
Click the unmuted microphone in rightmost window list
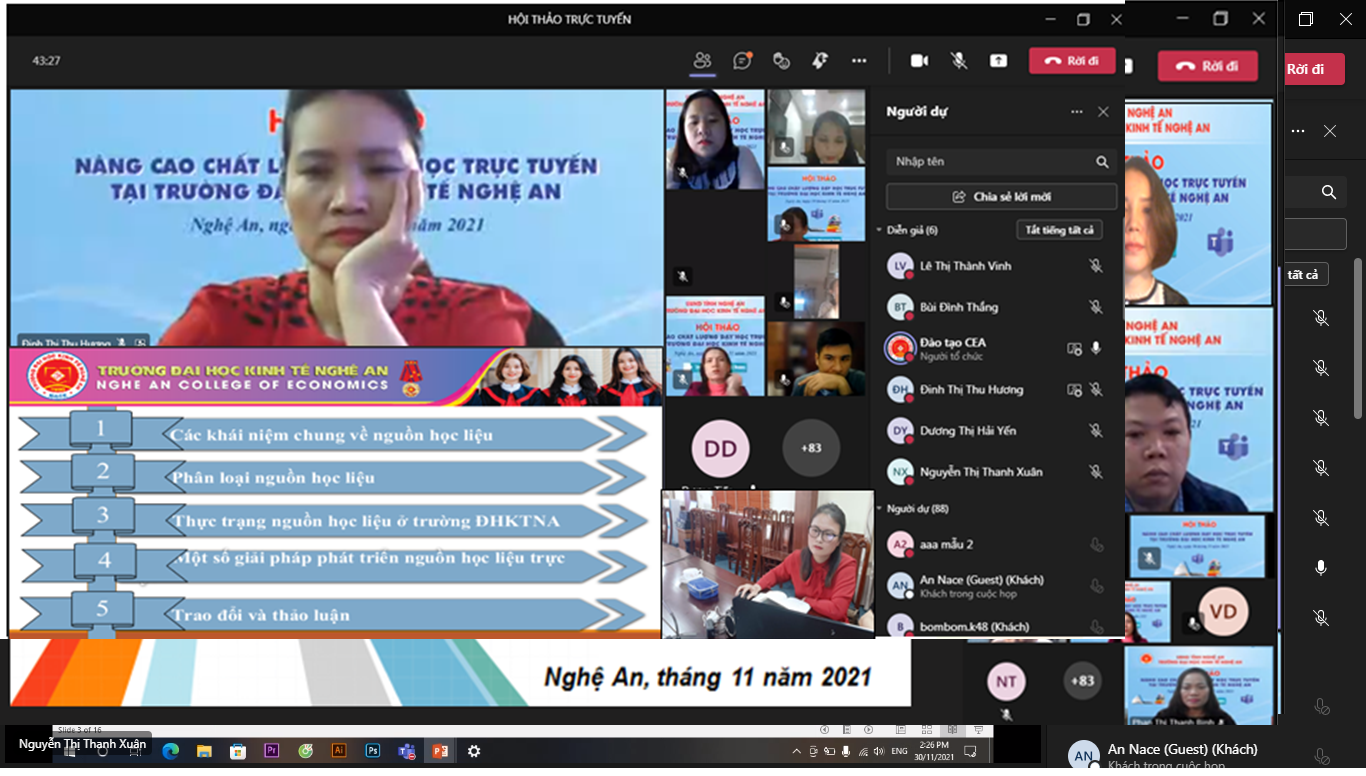tap(1321, 568)
